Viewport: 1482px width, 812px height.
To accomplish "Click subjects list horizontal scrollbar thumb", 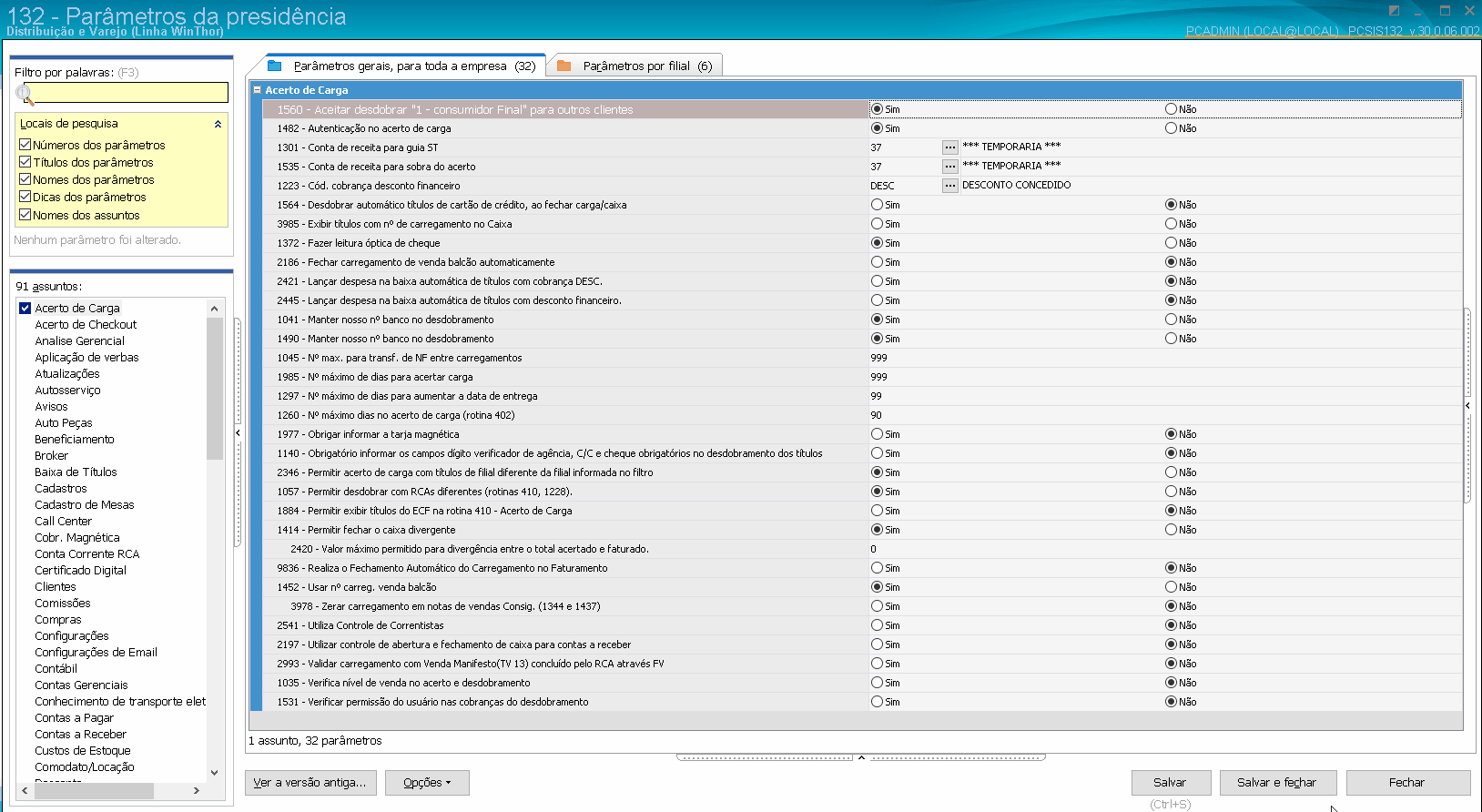I will (94, 791).
